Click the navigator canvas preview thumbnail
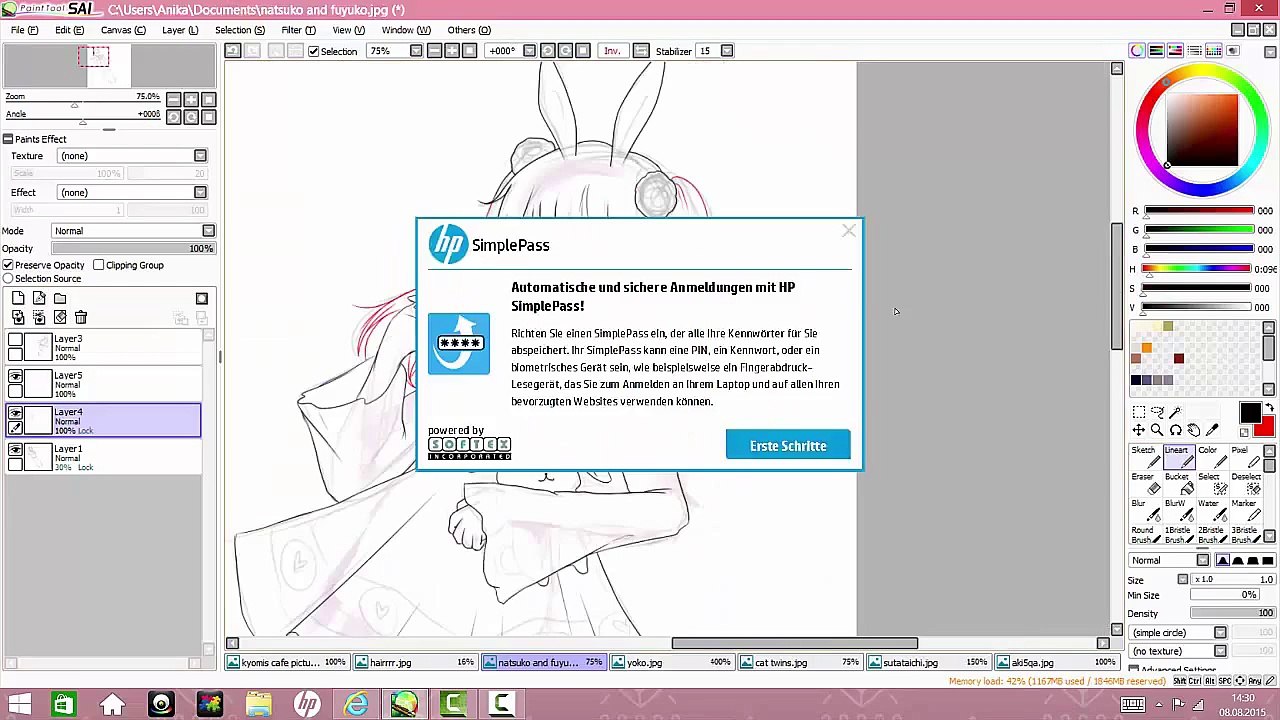Viewport: 1280px width, 720px height. 109,65
